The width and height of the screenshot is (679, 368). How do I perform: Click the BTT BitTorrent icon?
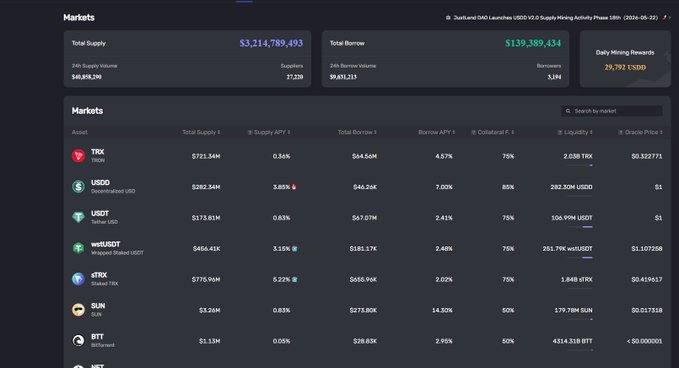point(78,341)
